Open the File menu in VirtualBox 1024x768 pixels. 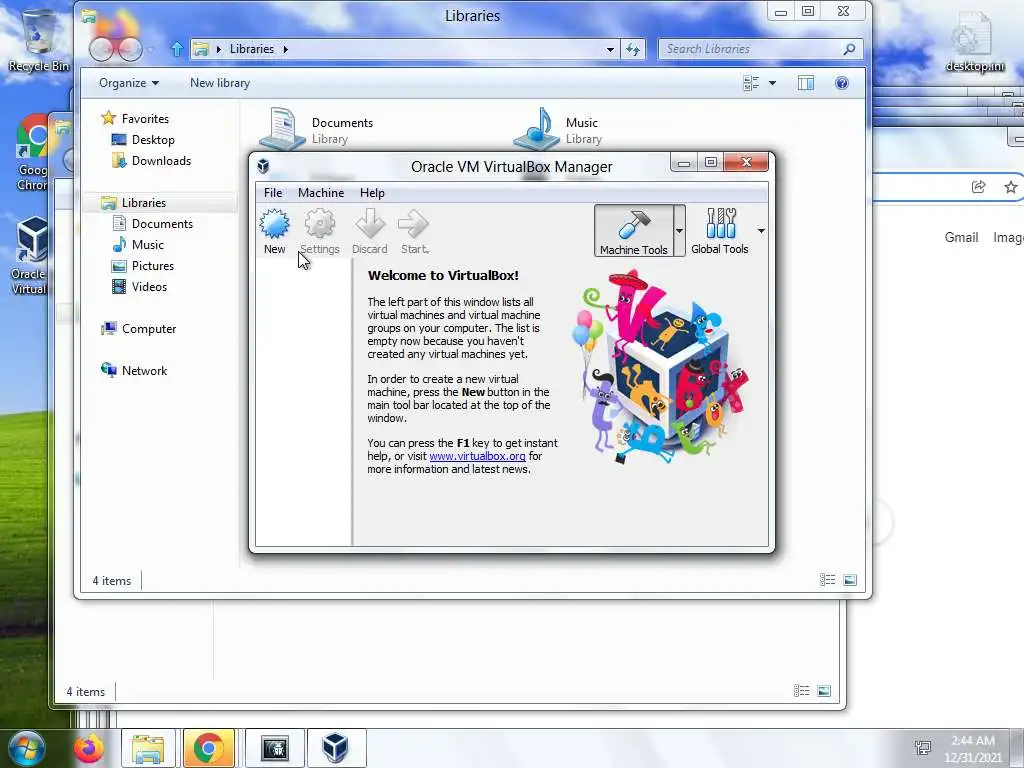(273, 193)
